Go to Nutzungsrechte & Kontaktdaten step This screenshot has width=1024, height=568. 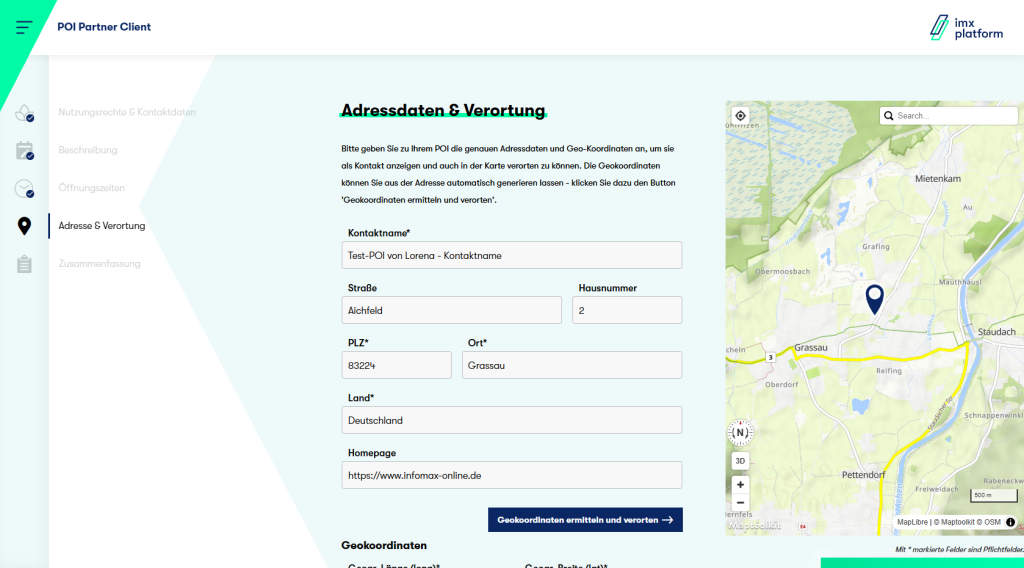[127, 112]
